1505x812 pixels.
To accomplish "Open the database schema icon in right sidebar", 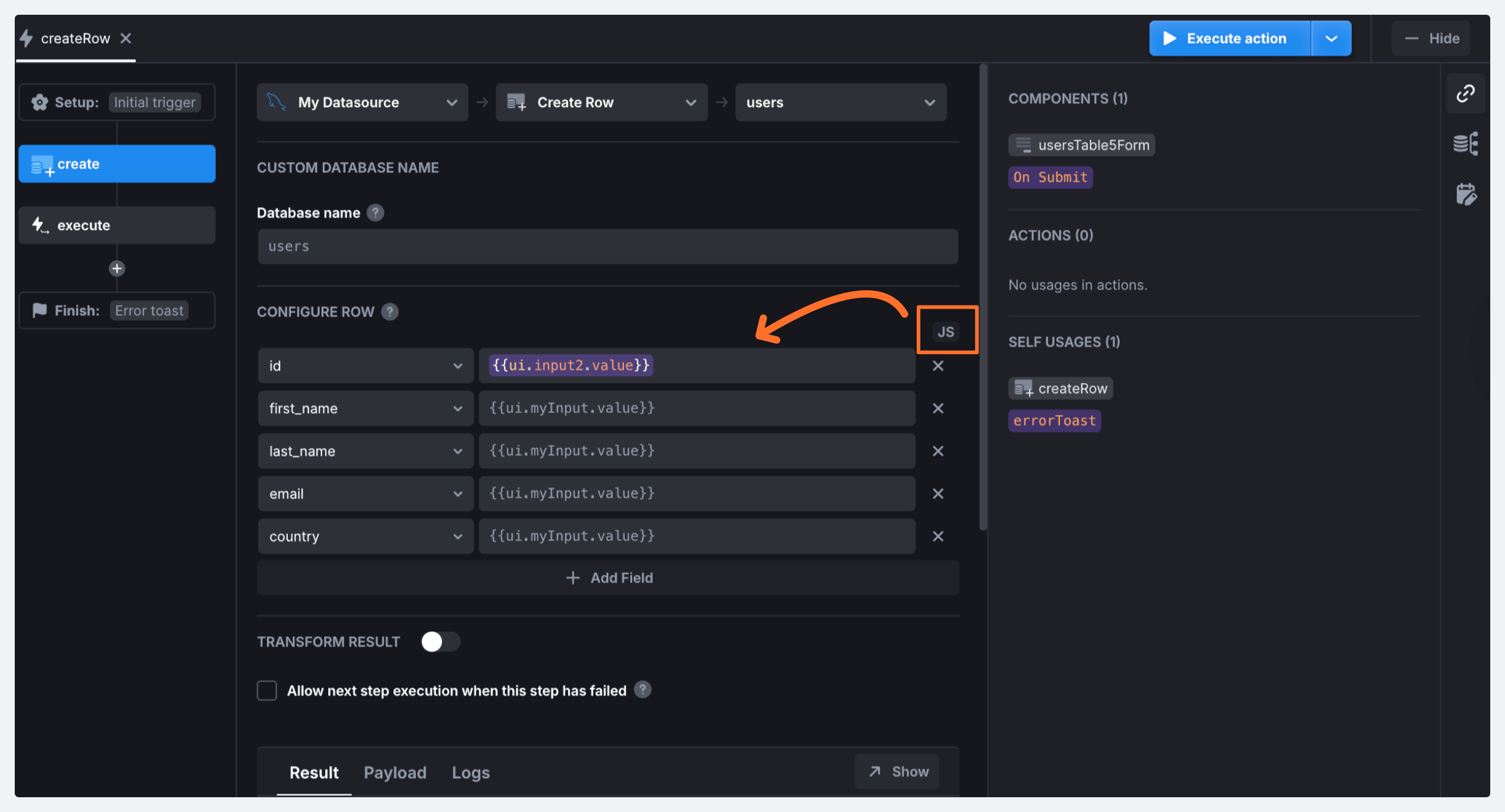I will [x=1466, y=144].
